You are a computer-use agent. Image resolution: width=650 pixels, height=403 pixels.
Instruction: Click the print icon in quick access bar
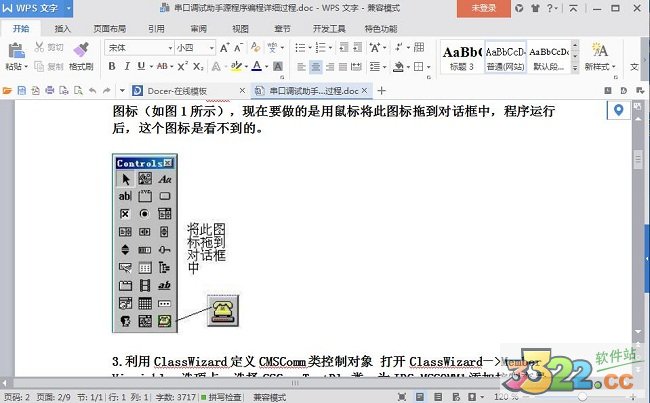50,91
